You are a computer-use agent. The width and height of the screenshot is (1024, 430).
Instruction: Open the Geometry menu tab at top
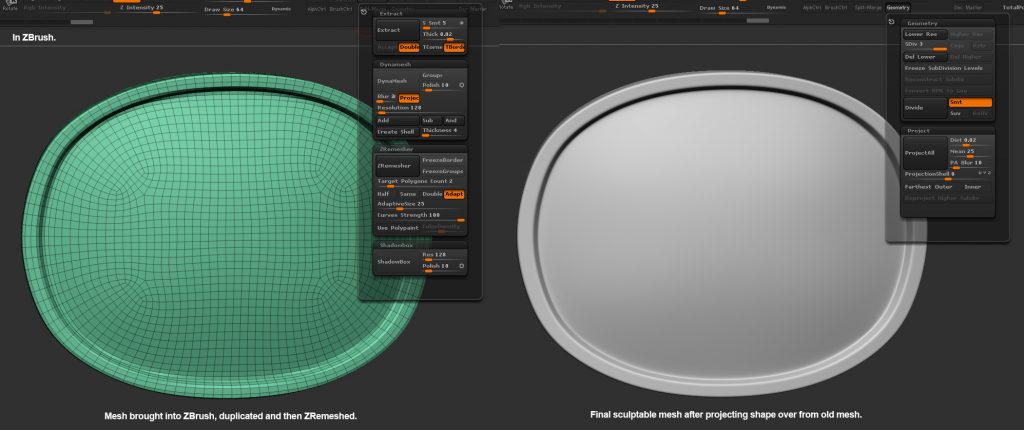(898, 8)
